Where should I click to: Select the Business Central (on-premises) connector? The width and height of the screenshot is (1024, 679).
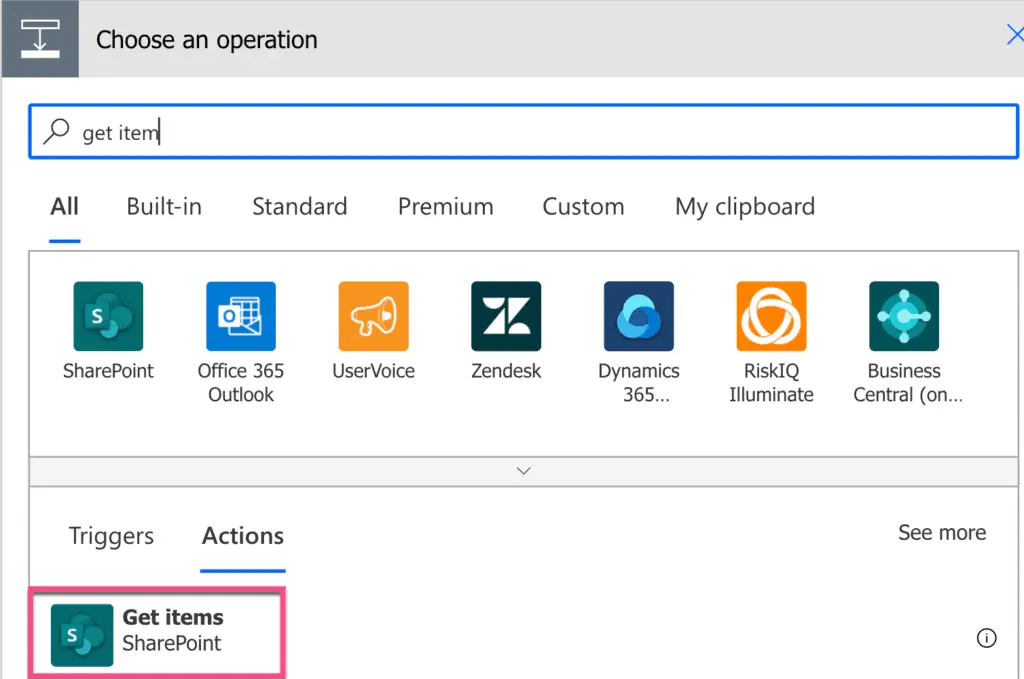tap(903, 315)
